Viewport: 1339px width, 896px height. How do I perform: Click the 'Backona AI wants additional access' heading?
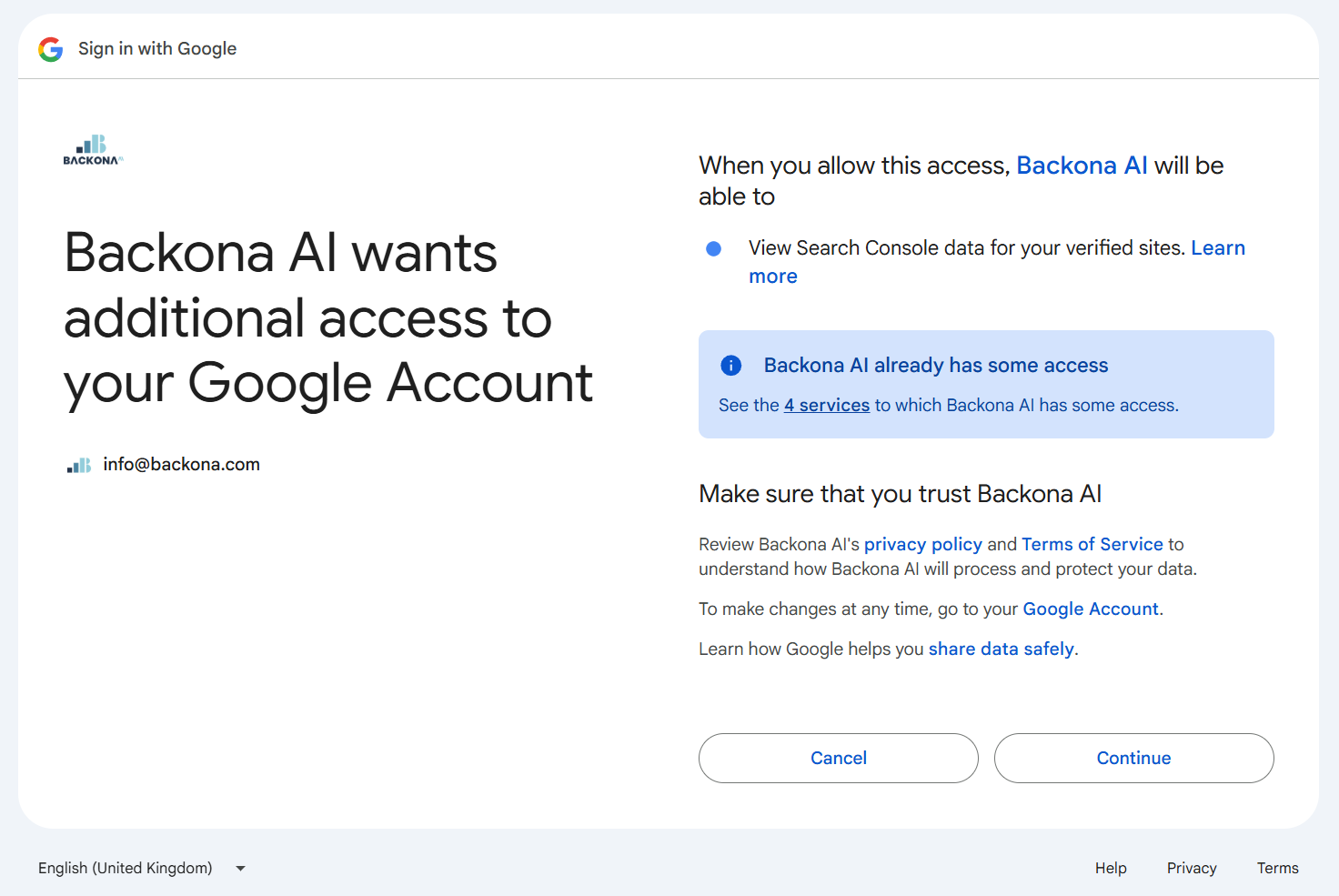click(x=328, y=317)
